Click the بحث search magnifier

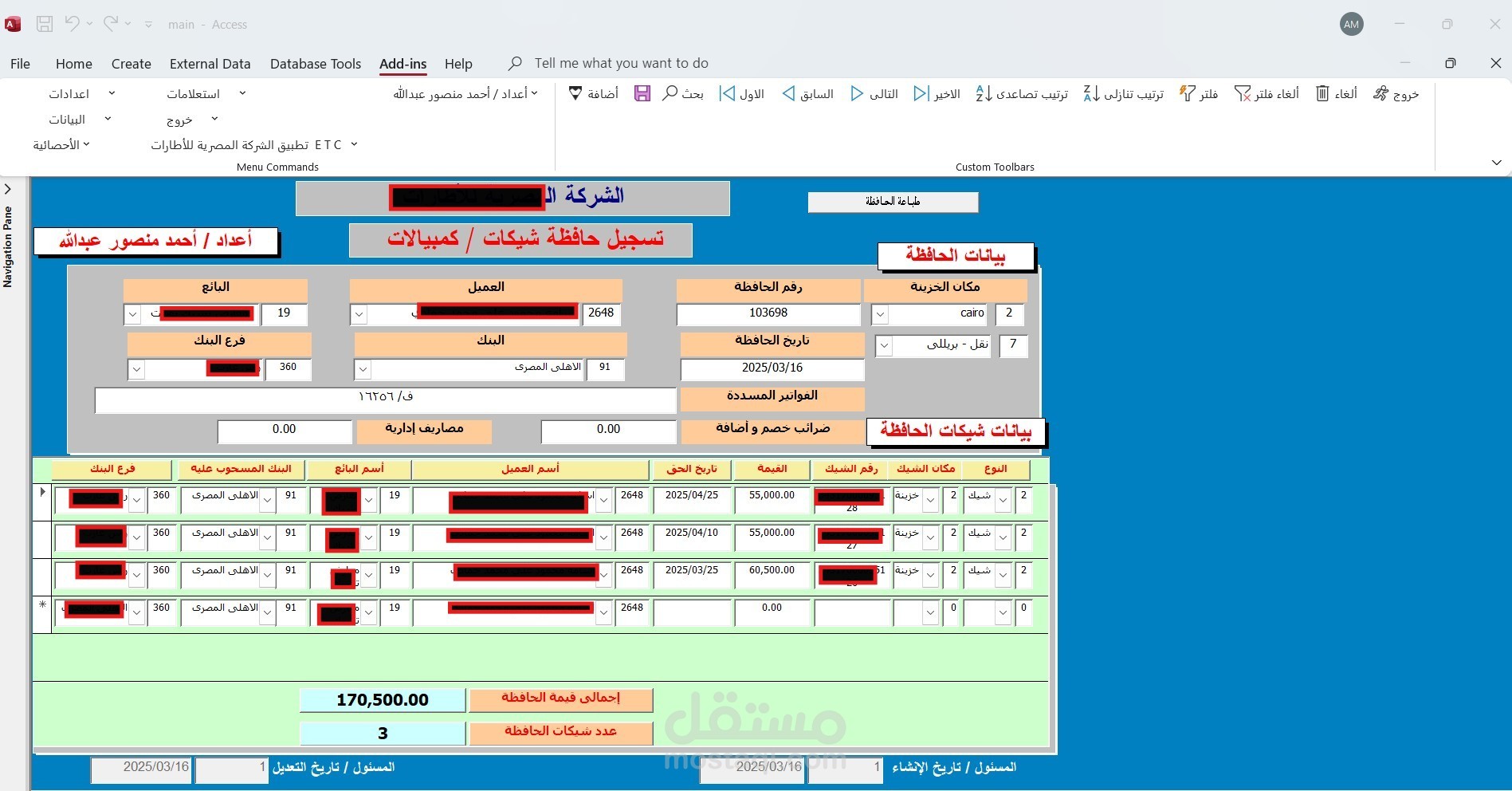click(670, 94)
